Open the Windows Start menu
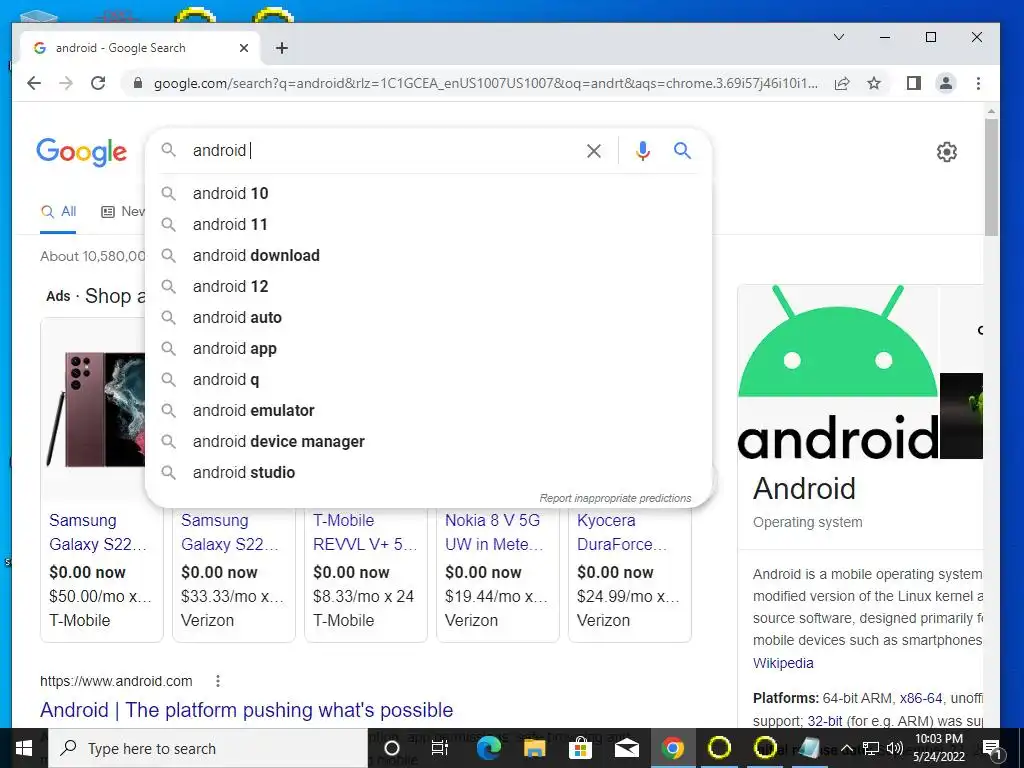1024x768 pixels. [x=24, y=748]
